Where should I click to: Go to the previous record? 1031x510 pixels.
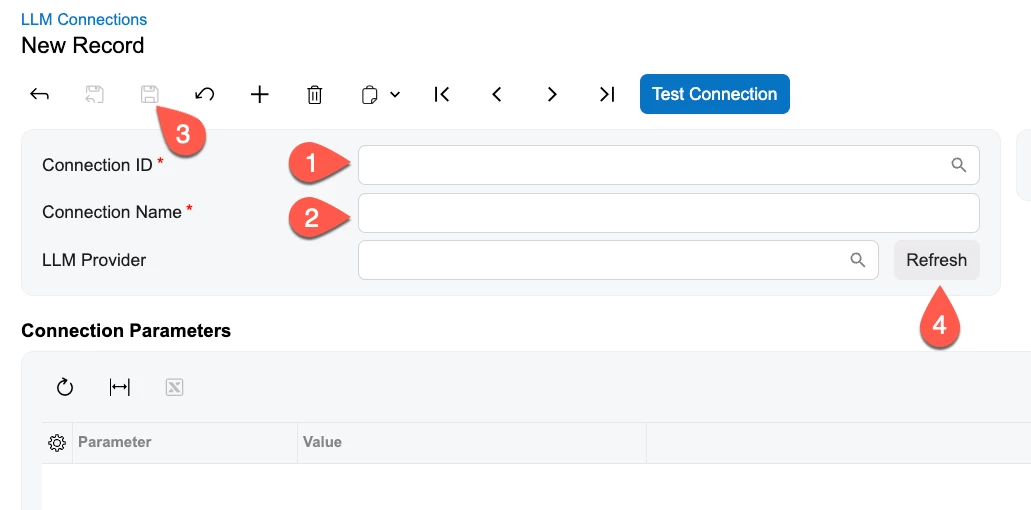[x=497, y=95]
